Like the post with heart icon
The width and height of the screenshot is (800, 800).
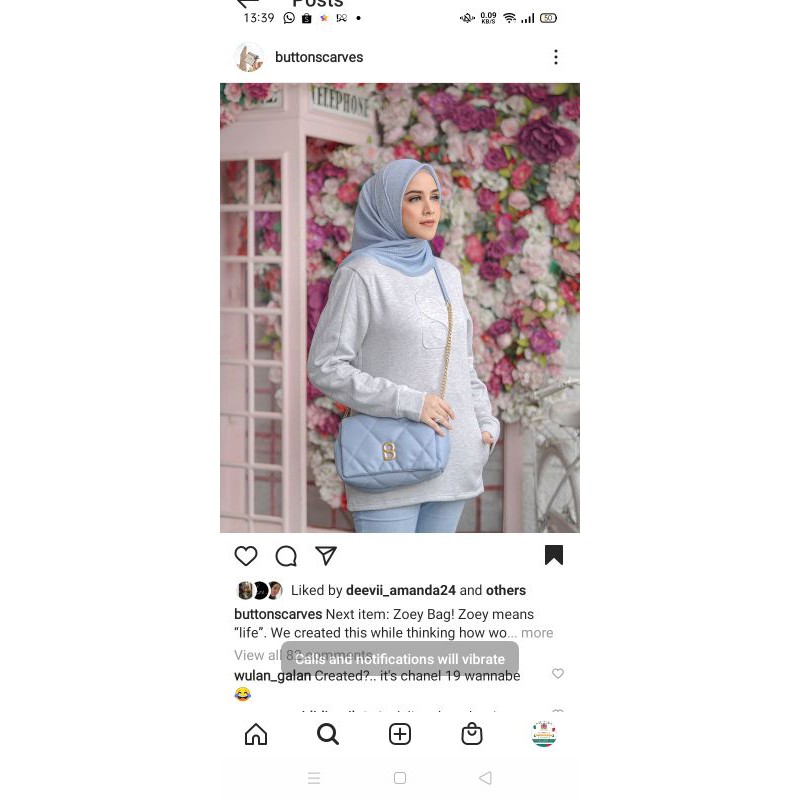point(245,556)
